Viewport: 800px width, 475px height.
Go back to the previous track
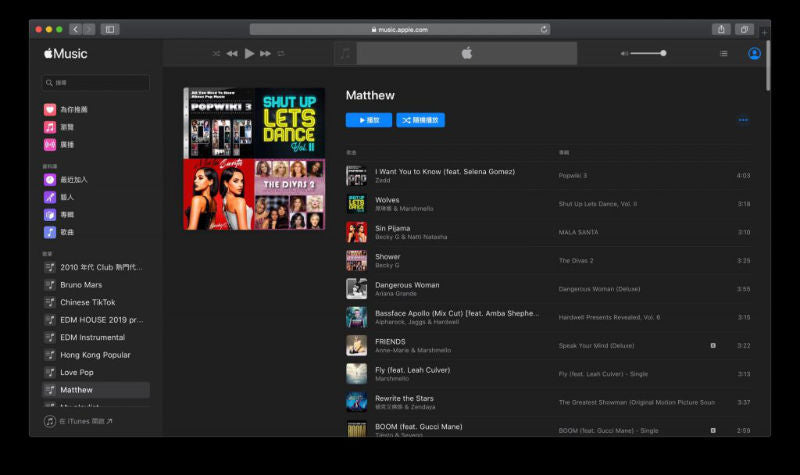tap(232, 53)
